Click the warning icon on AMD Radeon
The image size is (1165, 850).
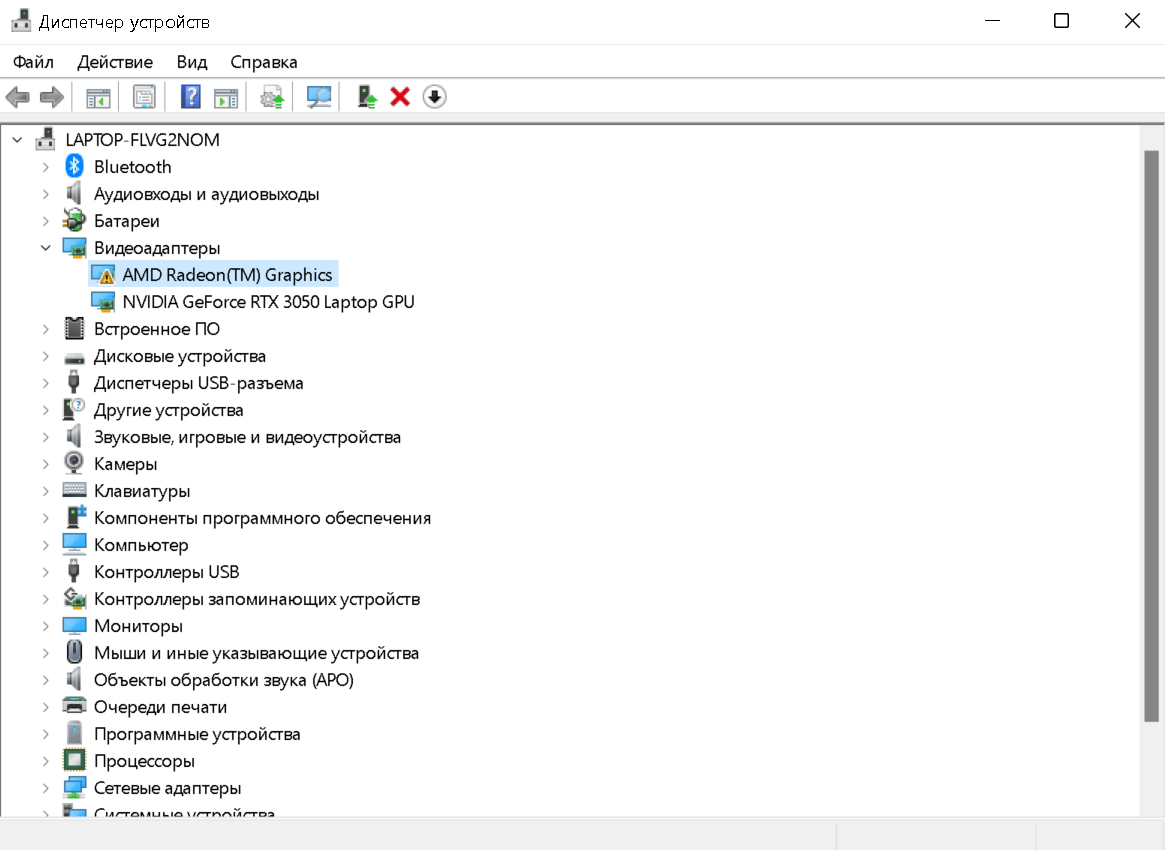tap(103, 275)
